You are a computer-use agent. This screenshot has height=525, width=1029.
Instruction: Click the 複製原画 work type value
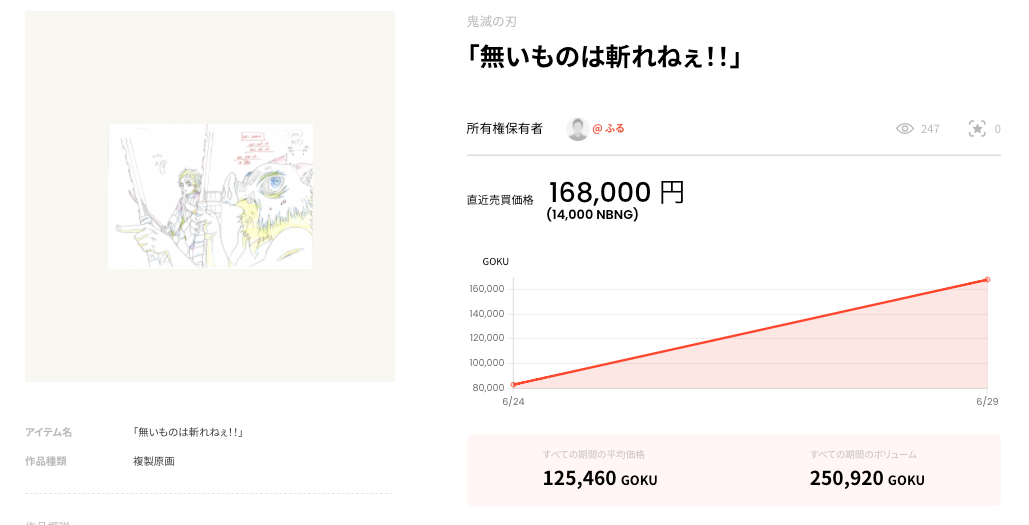(x=154, y=461)
